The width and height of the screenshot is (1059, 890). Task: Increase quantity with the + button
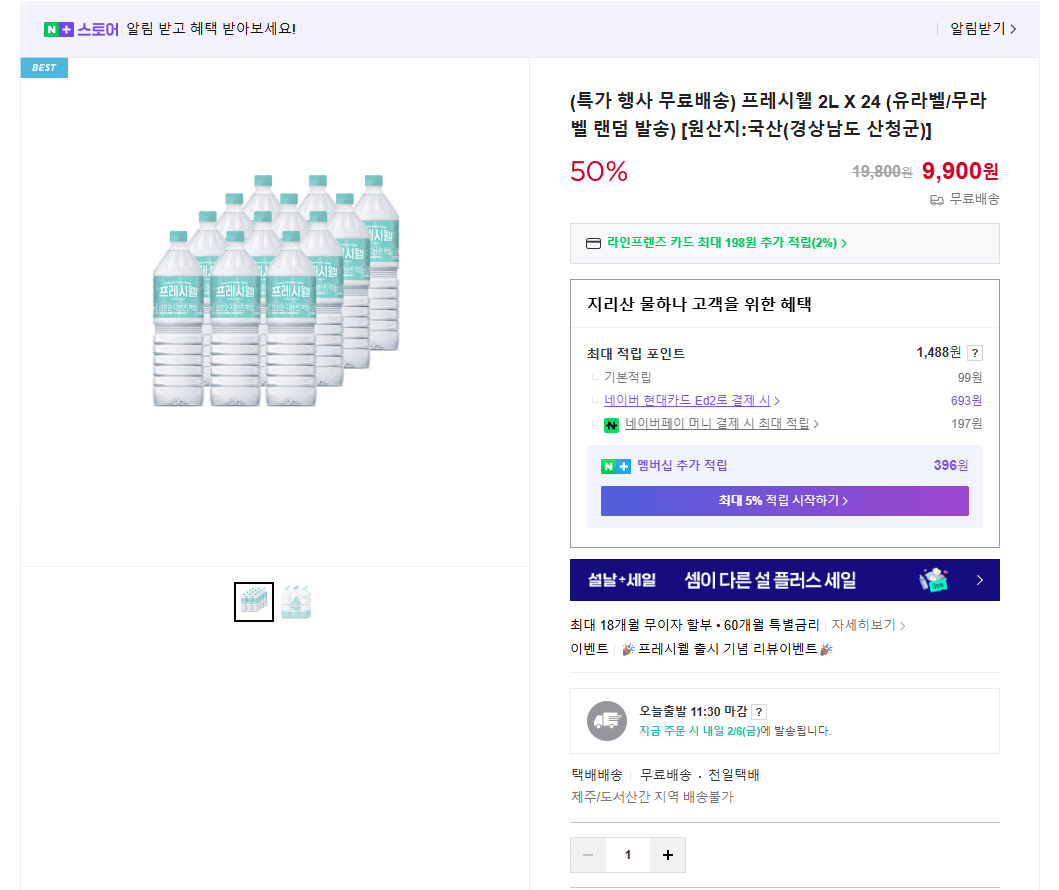(x=667, y=855)
